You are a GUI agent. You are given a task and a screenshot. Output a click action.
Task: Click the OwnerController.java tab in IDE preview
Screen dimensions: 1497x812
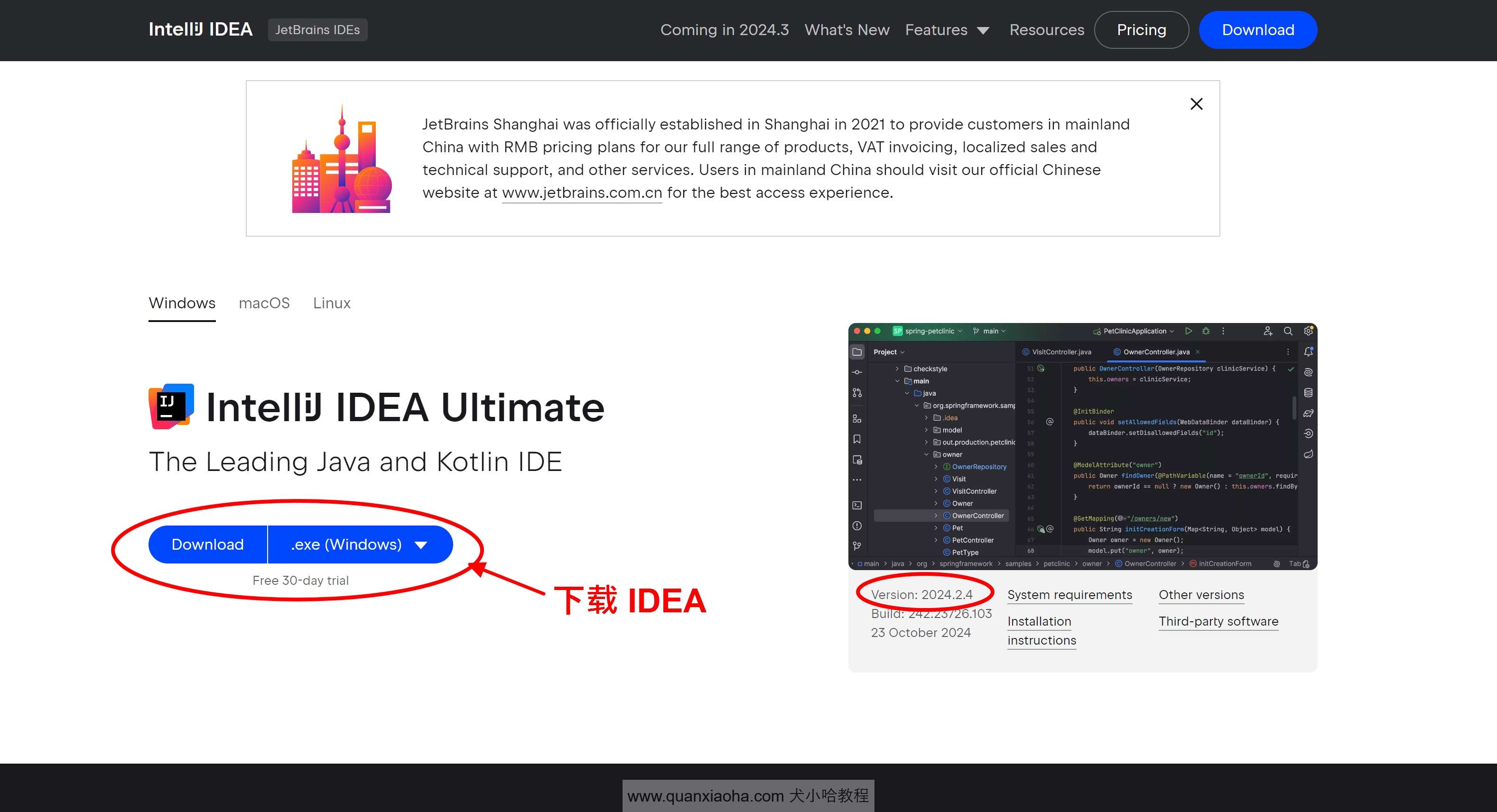[x=1156, y=352]
